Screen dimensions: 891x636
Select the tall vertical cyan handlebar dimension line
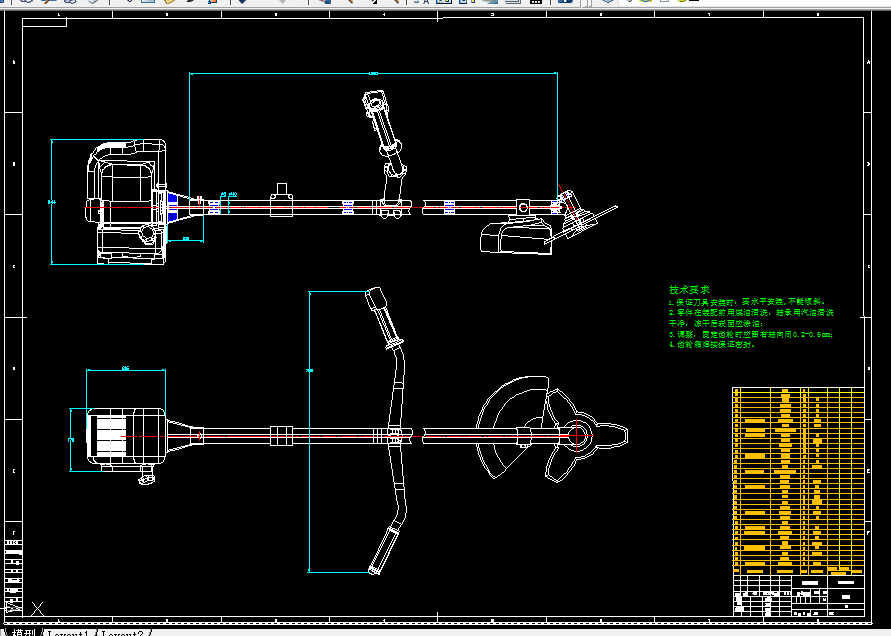pos(309,432)
